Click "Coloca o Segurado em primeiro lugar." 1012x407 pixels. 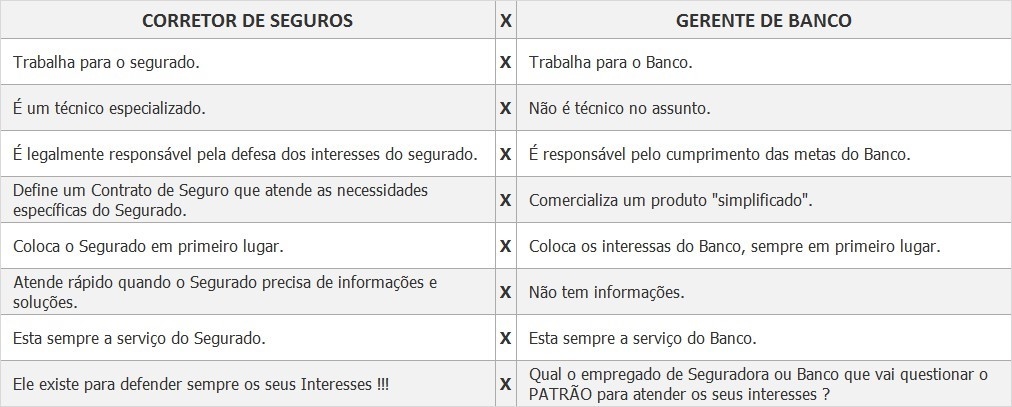(x=148, y=245)
